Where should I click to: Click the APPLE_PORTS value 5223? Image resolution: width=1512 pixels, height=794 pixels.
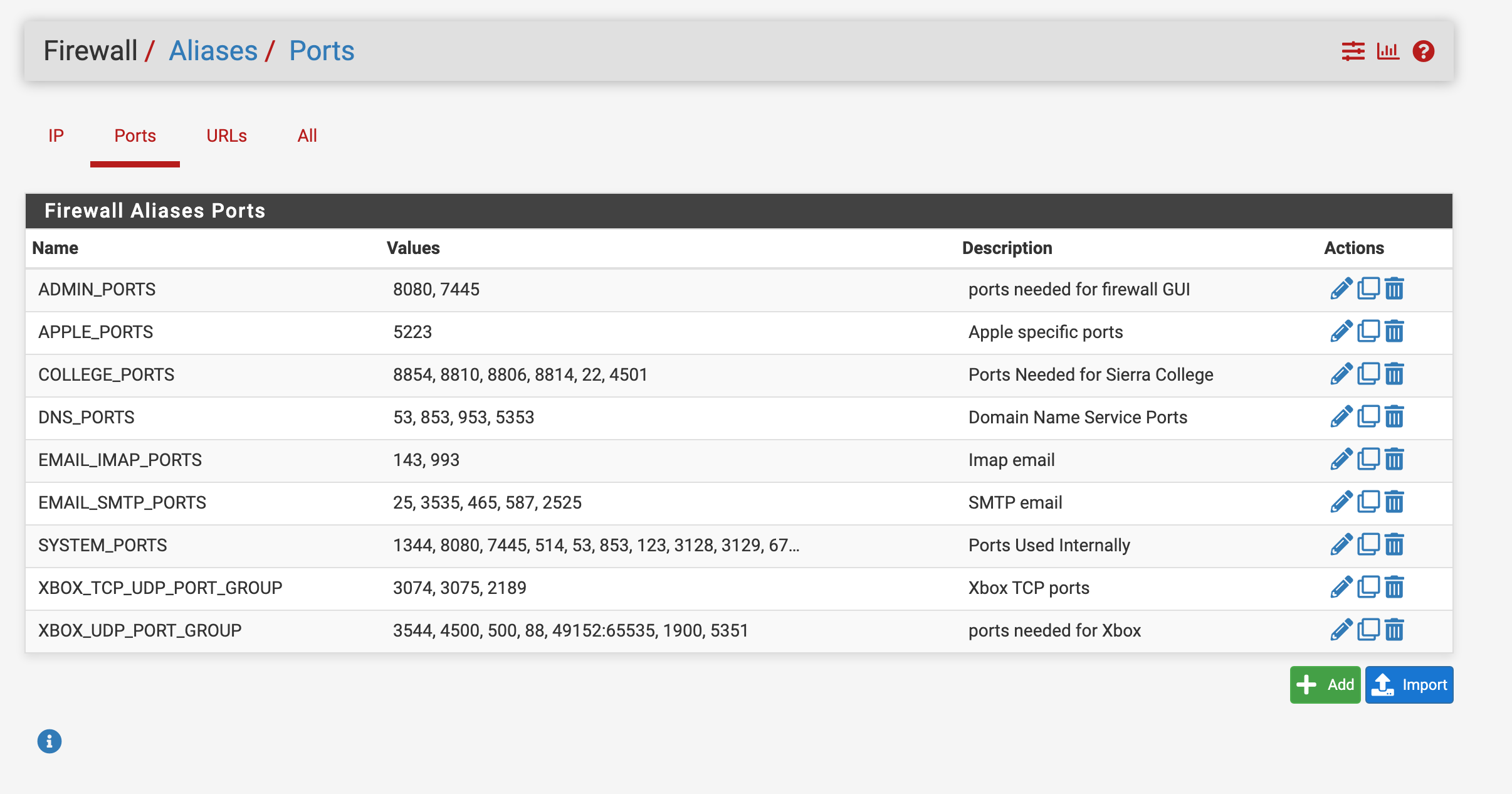[412, 332]
